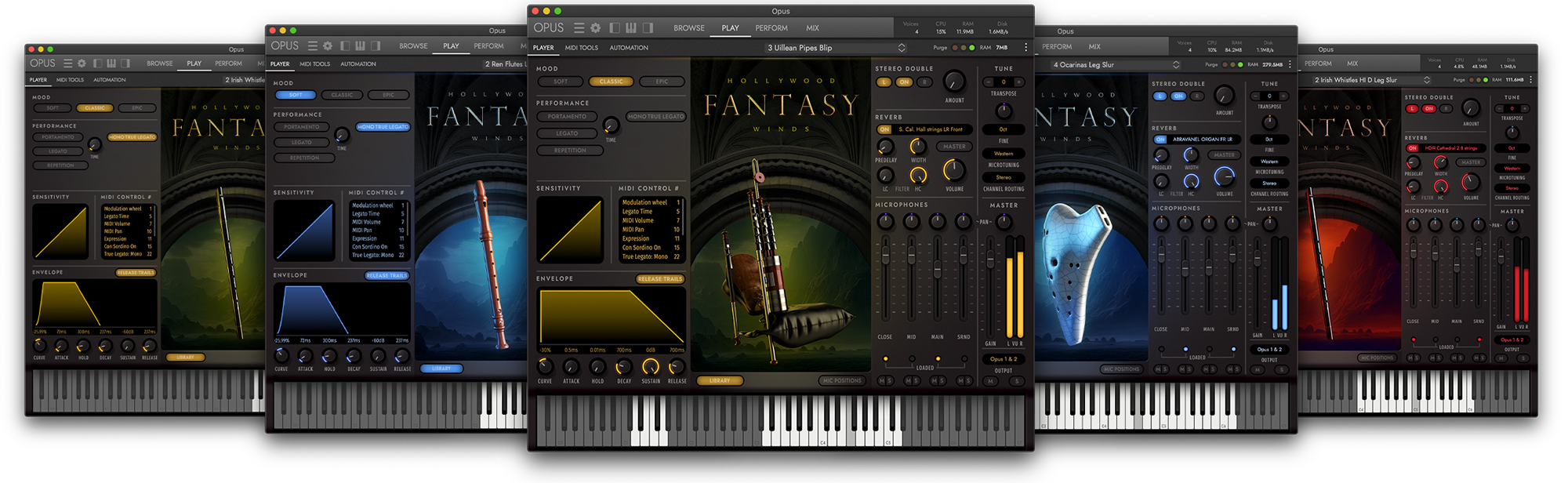The height and width of the screenshot is (483, 1568).
Task: Turn the Stereo Double Amount knob in center window
Action: pyautogui.click(x=954, y=82)
